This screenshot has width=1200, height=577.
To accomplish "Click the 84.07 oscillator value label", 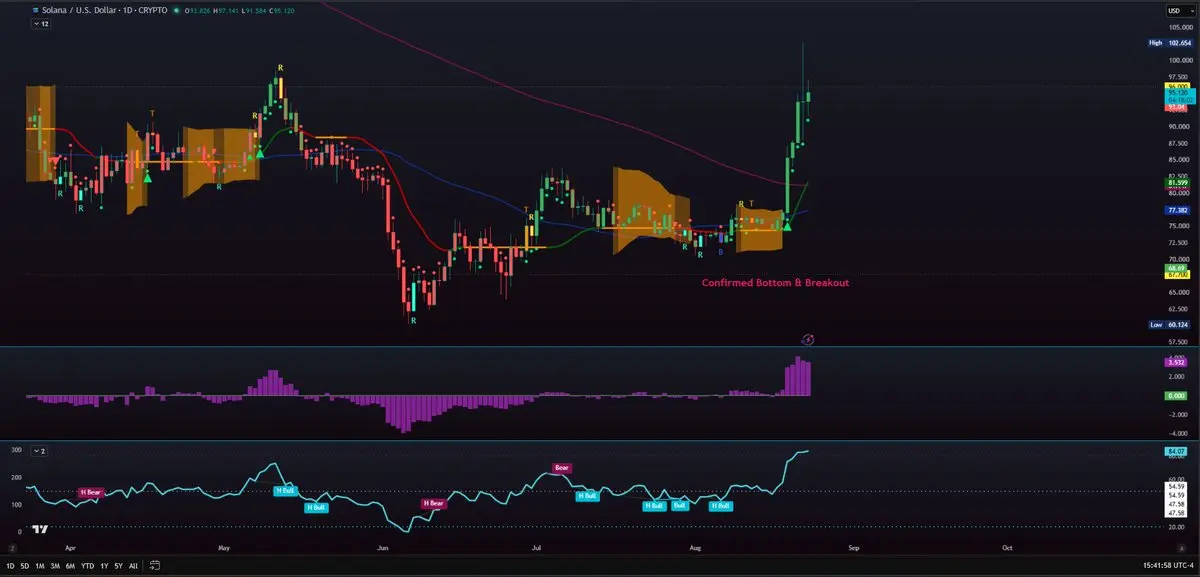I will pos(1174,452).
